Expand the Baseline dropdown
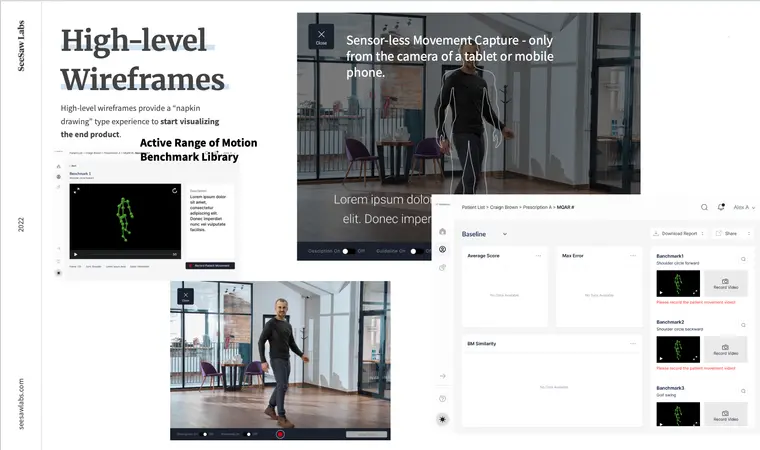 click(504, 234)
